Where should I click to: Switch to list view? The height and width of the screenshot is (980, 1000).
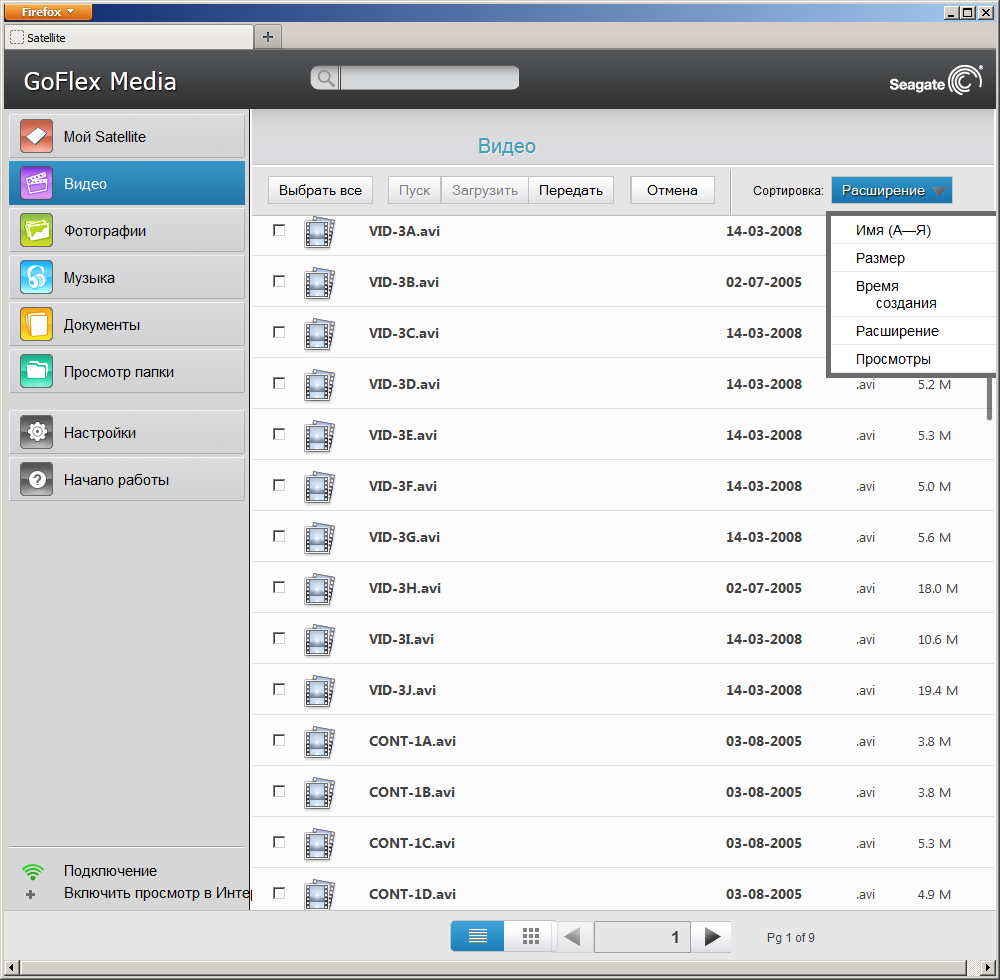click(478, 936)
